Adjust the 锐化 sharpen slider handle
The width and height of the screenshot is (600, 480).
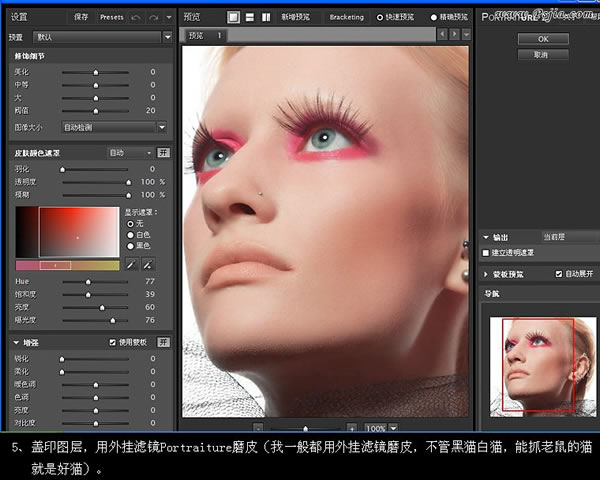click(62, 359)
